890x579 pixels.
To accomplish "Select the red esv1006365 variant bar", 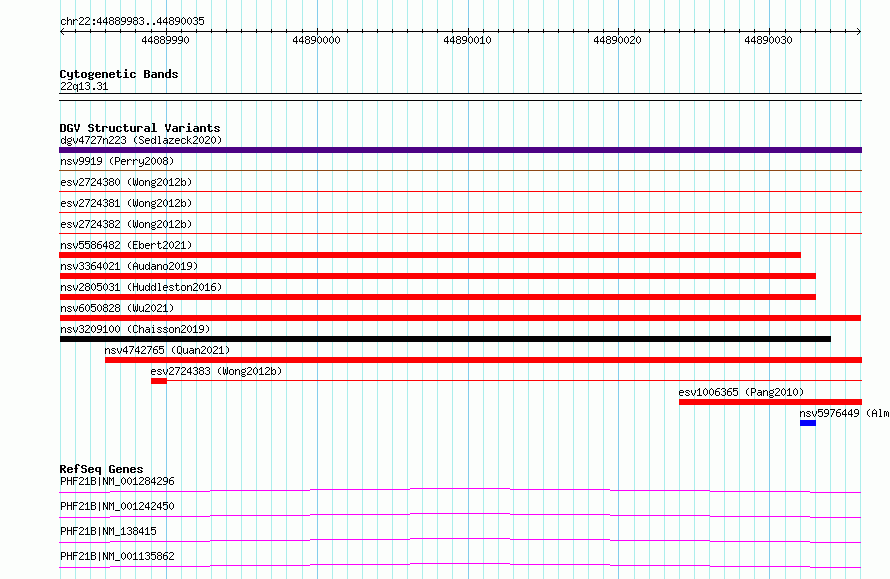I will [770, 402].
